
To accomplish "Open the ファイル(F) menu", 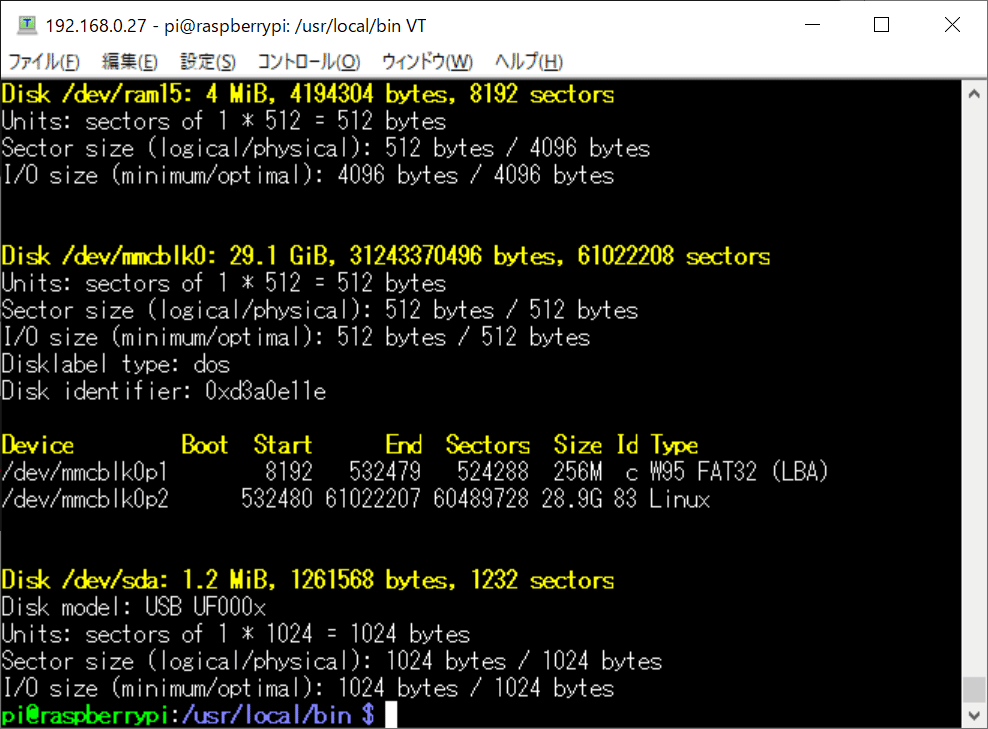I will click(43, 62).
